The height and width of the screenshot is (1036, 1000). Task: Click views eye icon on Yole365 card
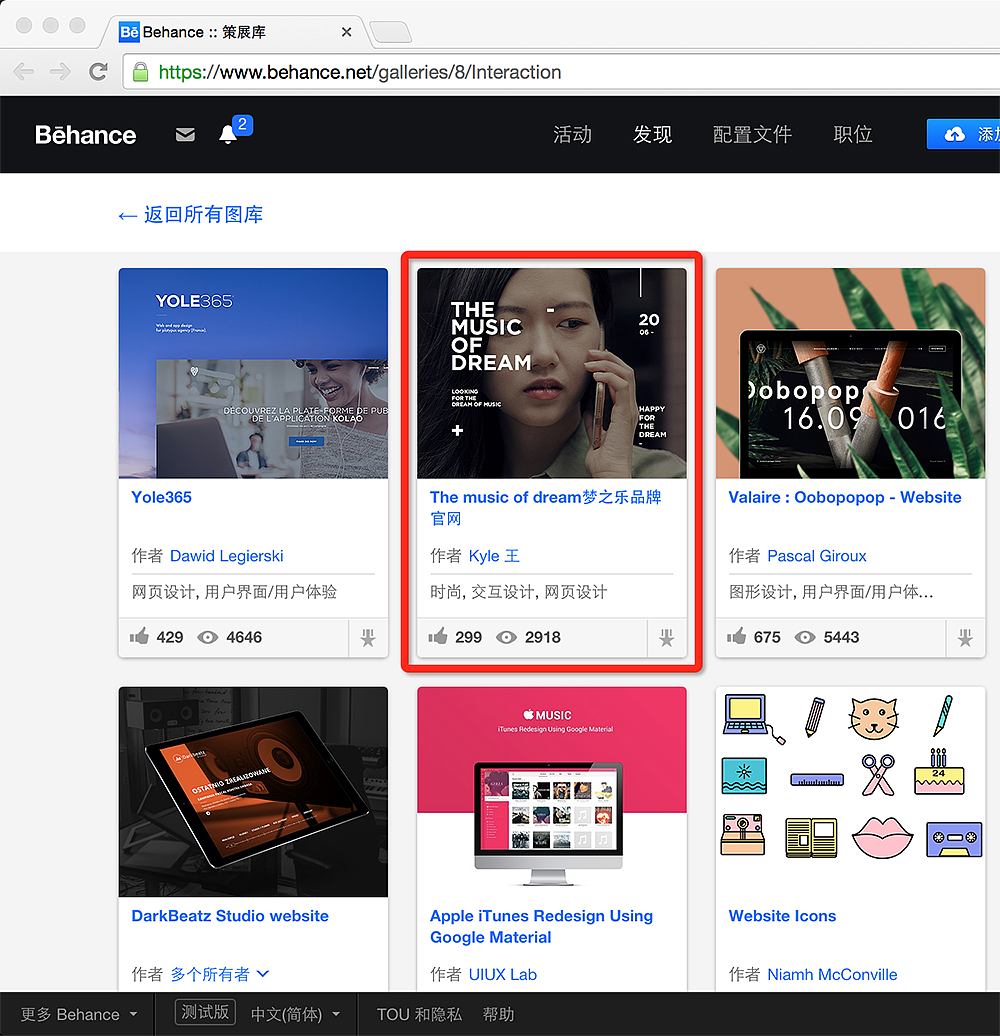coord(207,637)
